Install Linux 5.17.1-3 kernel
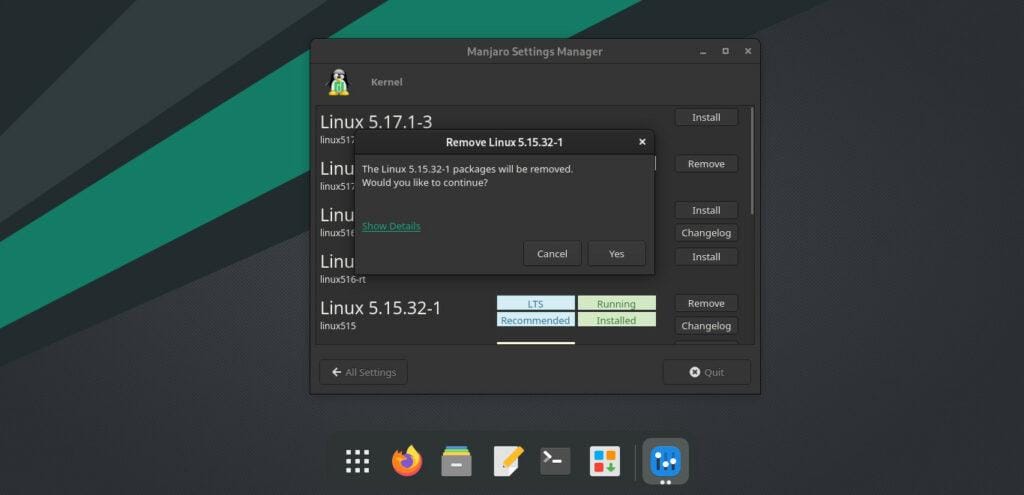1024x495 pixels. tap(706, 118)
